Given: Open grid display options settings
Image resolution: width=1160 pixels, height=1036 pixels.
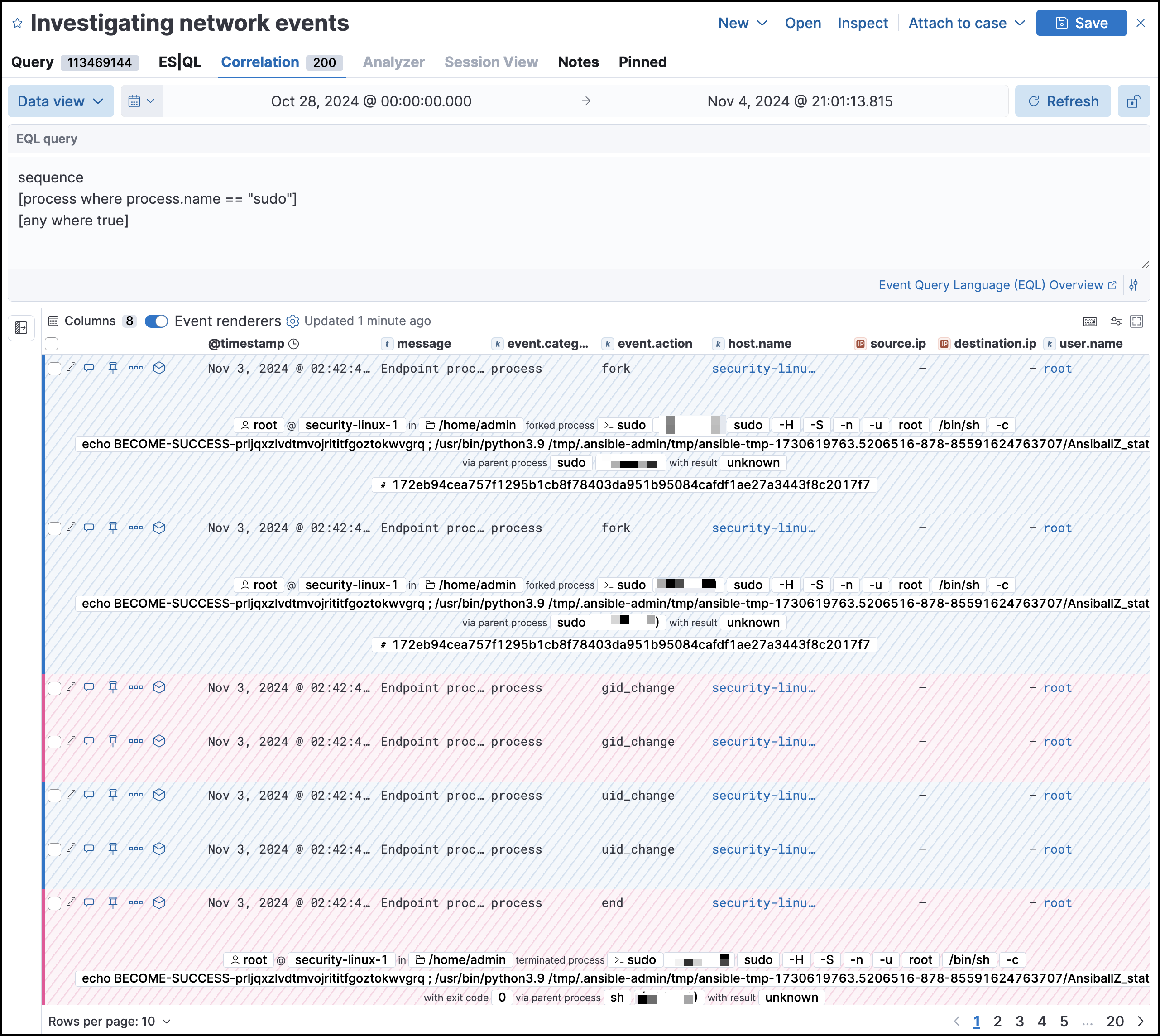Looking at the screenshot, I should coord(1116,321).
